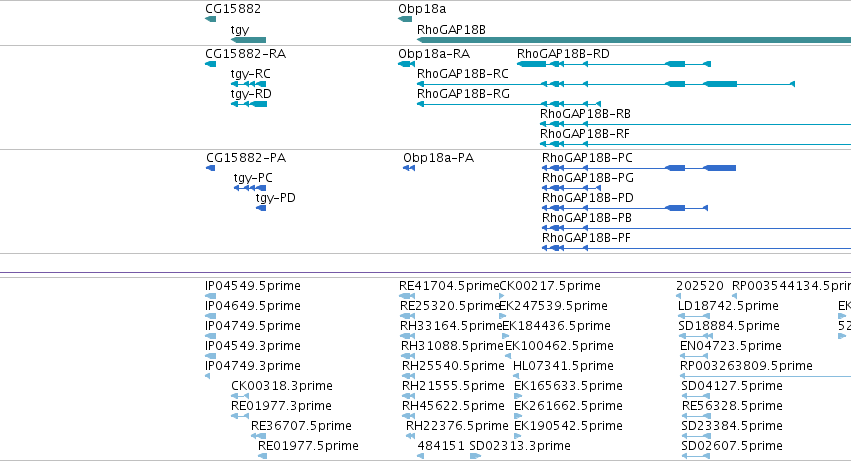This screenshot has width=851, height=461.
Task: Select protein tgy-PC
Action: [x=253, y=178]
